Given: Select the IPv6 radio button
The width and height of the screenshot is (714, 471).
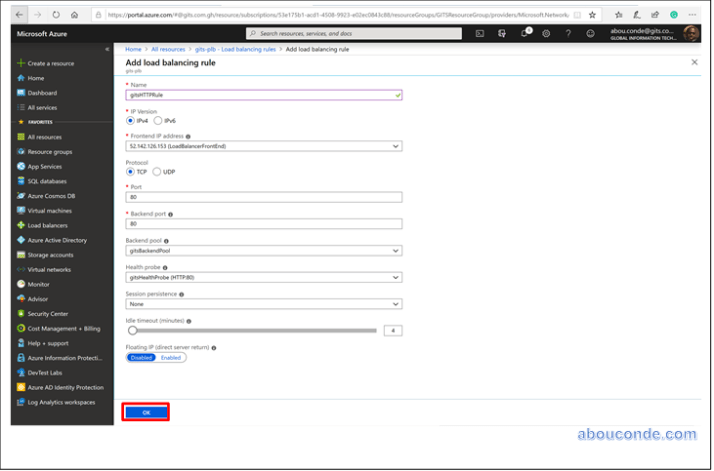Looking at the screenshot, I should 158,120.
